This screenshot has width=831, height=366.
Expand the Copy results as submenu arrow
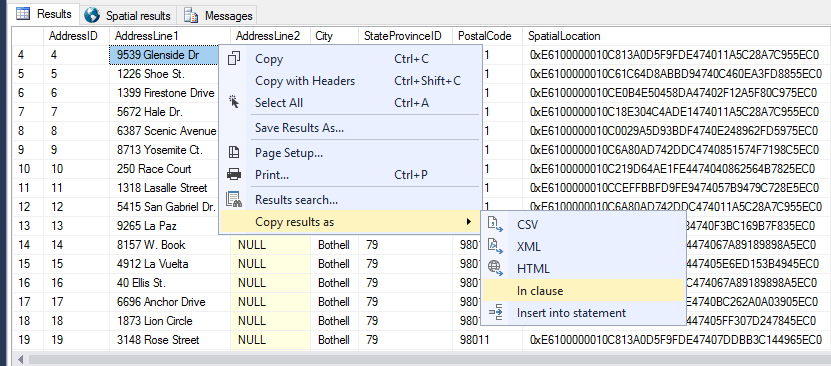coord(468,221)
